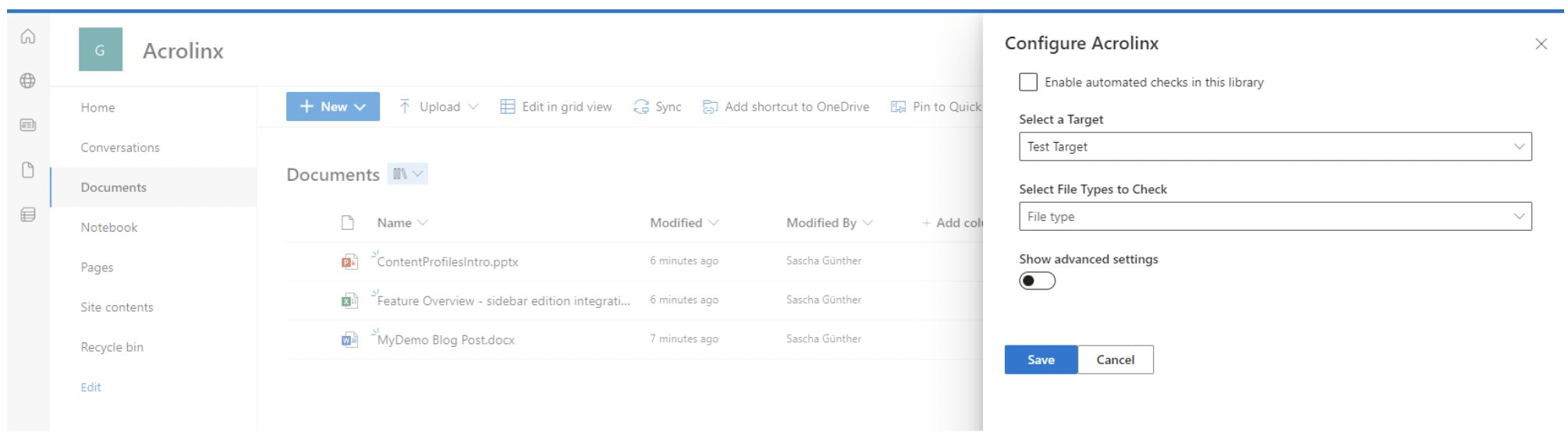1568x443 pixels.
Task: Click Sascha Günther for ContentProfilesIntro.pptx row
Action: pyautogui.click(x=824, y=260)
